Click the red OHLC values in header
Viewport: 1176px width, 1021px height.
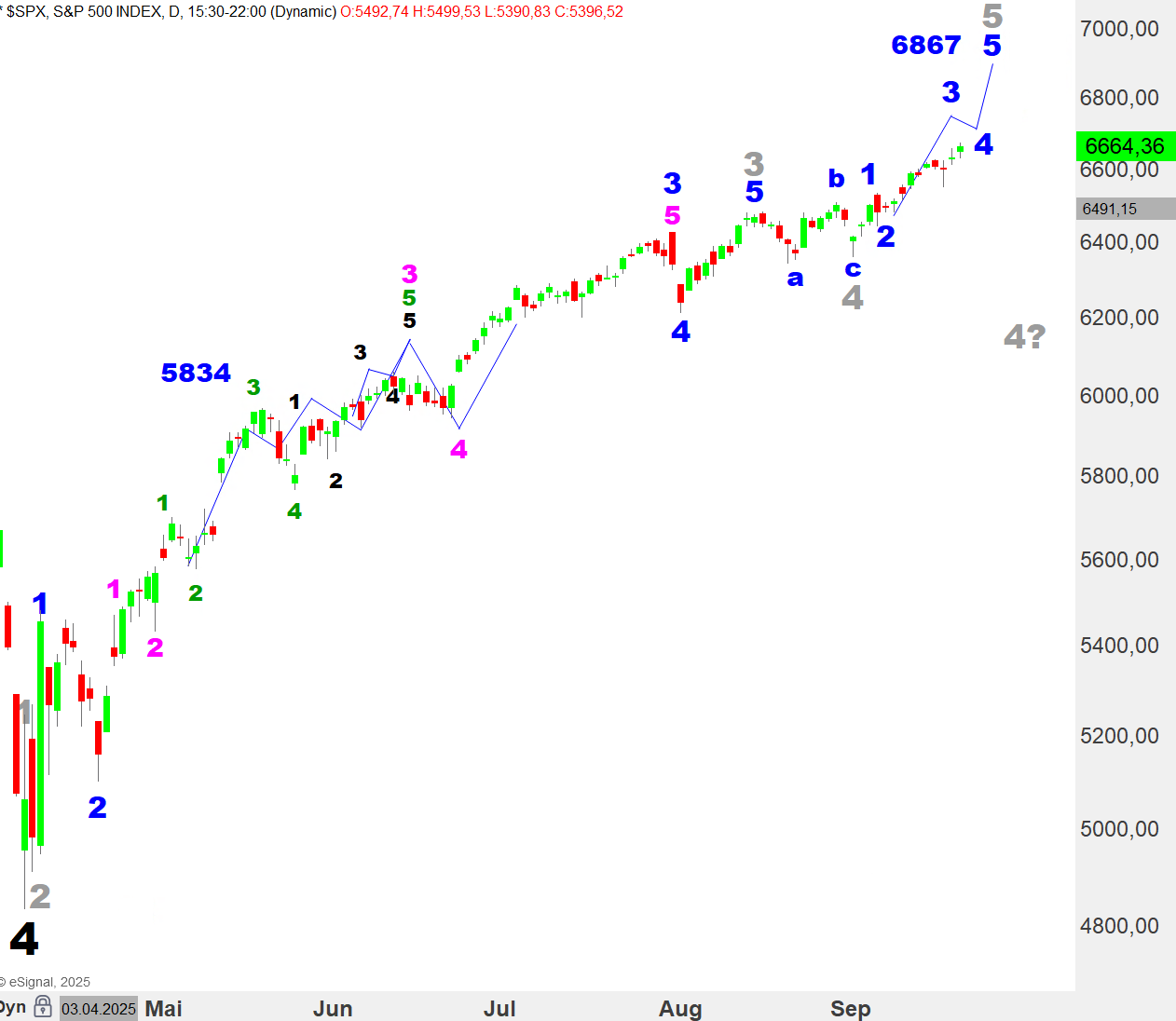coord(481,11)
